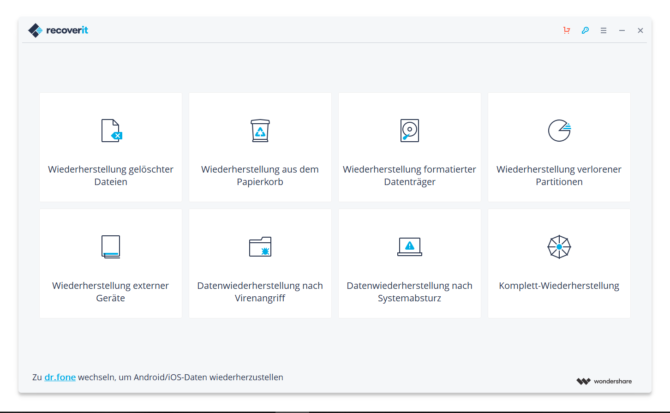Screen dimensions: 670x413
Task: Click the recycle bin recovery icon
Action: [260, 130]
